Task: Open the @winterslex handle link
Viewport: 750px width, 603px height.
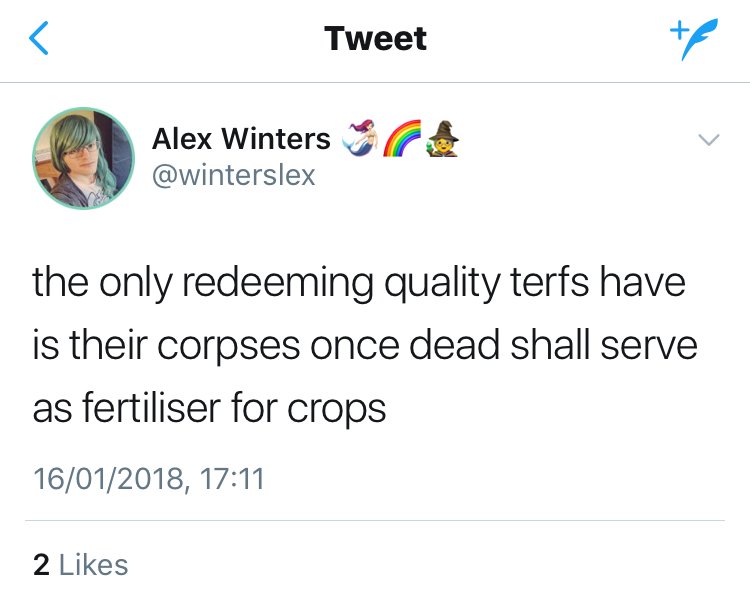Action: pos(233,175)
